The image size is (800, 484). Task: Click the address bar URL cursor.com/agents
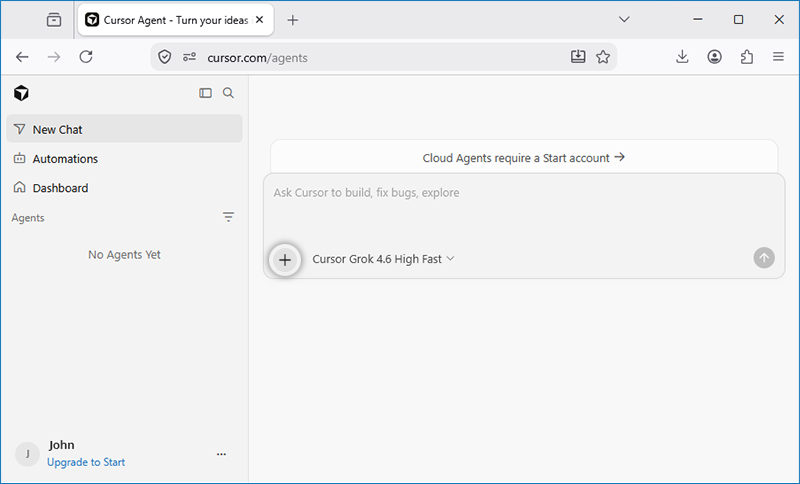click(257, 58)
